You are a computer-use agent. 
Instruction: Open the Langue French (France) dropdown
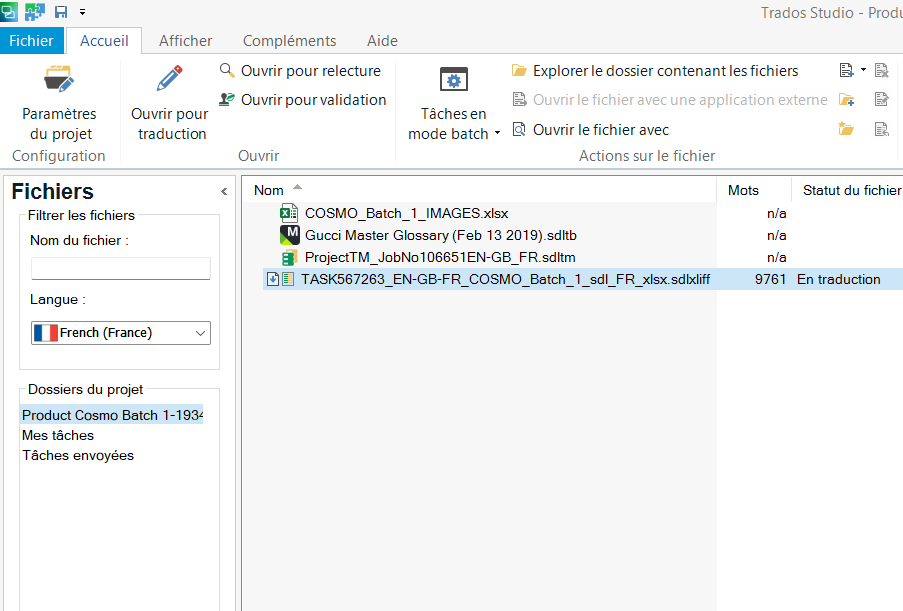(x=121, y=333)
